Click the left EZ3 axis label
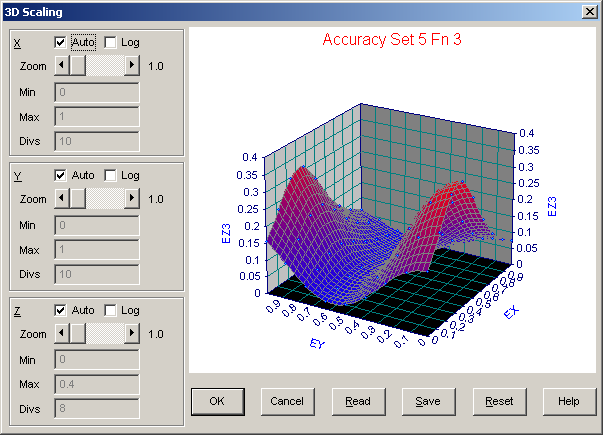 tap(226, 233)
